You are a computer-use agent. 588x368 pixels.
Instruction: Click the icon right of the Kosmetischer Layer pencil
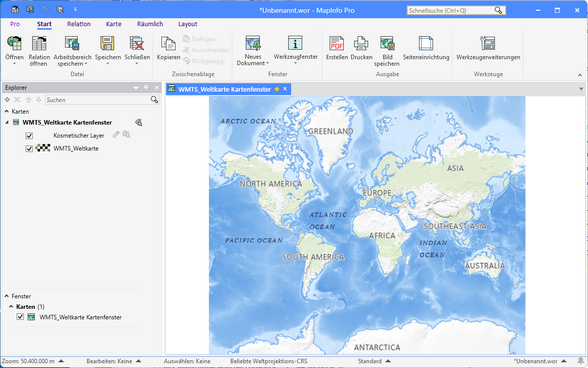tap(126, 135)
